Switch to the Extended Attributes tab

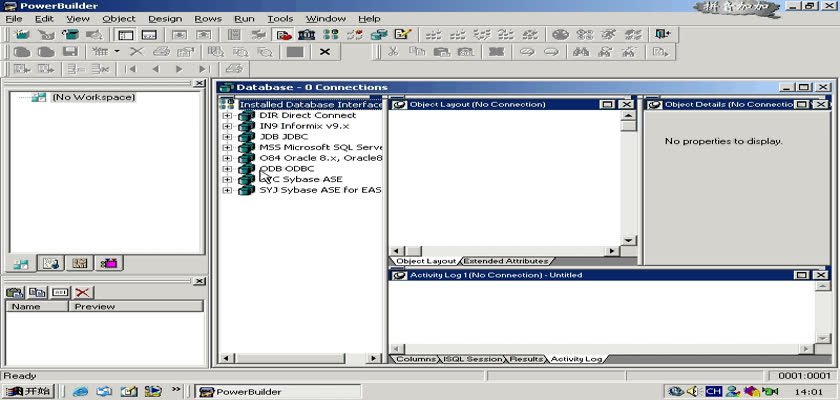(505, 261)
